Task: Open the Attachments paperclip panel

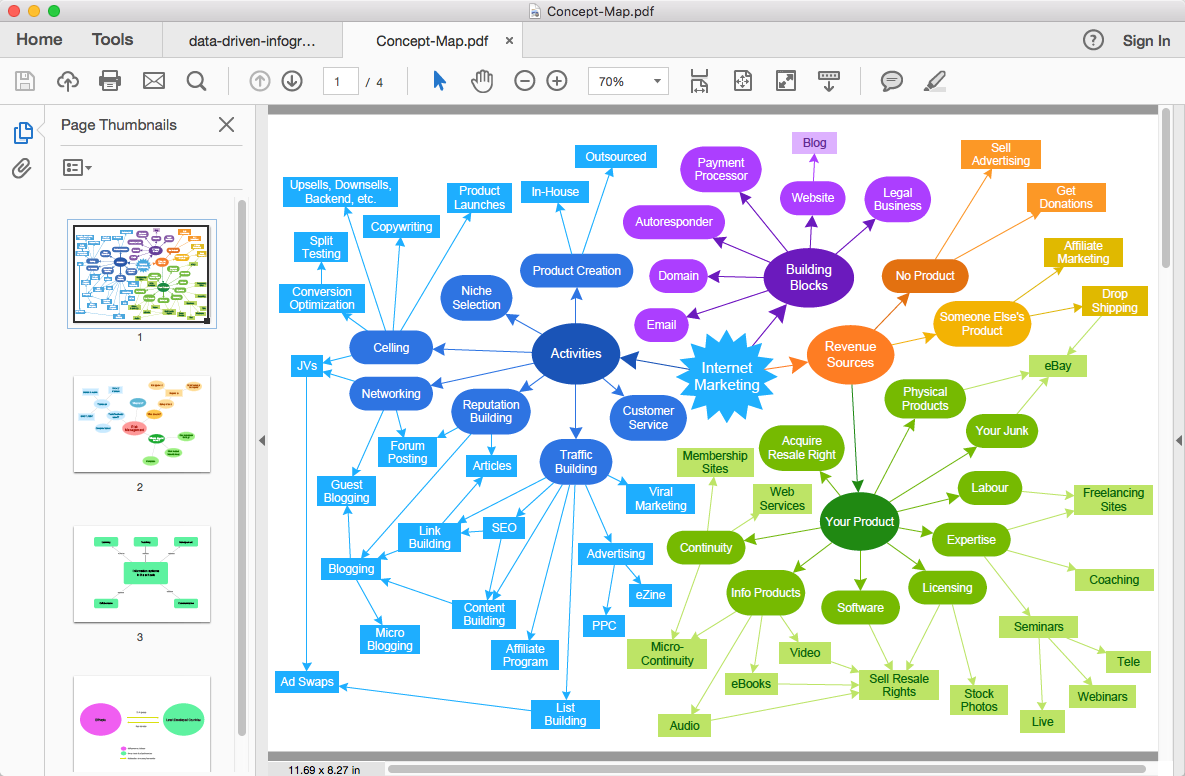Action: pos(22,168)
